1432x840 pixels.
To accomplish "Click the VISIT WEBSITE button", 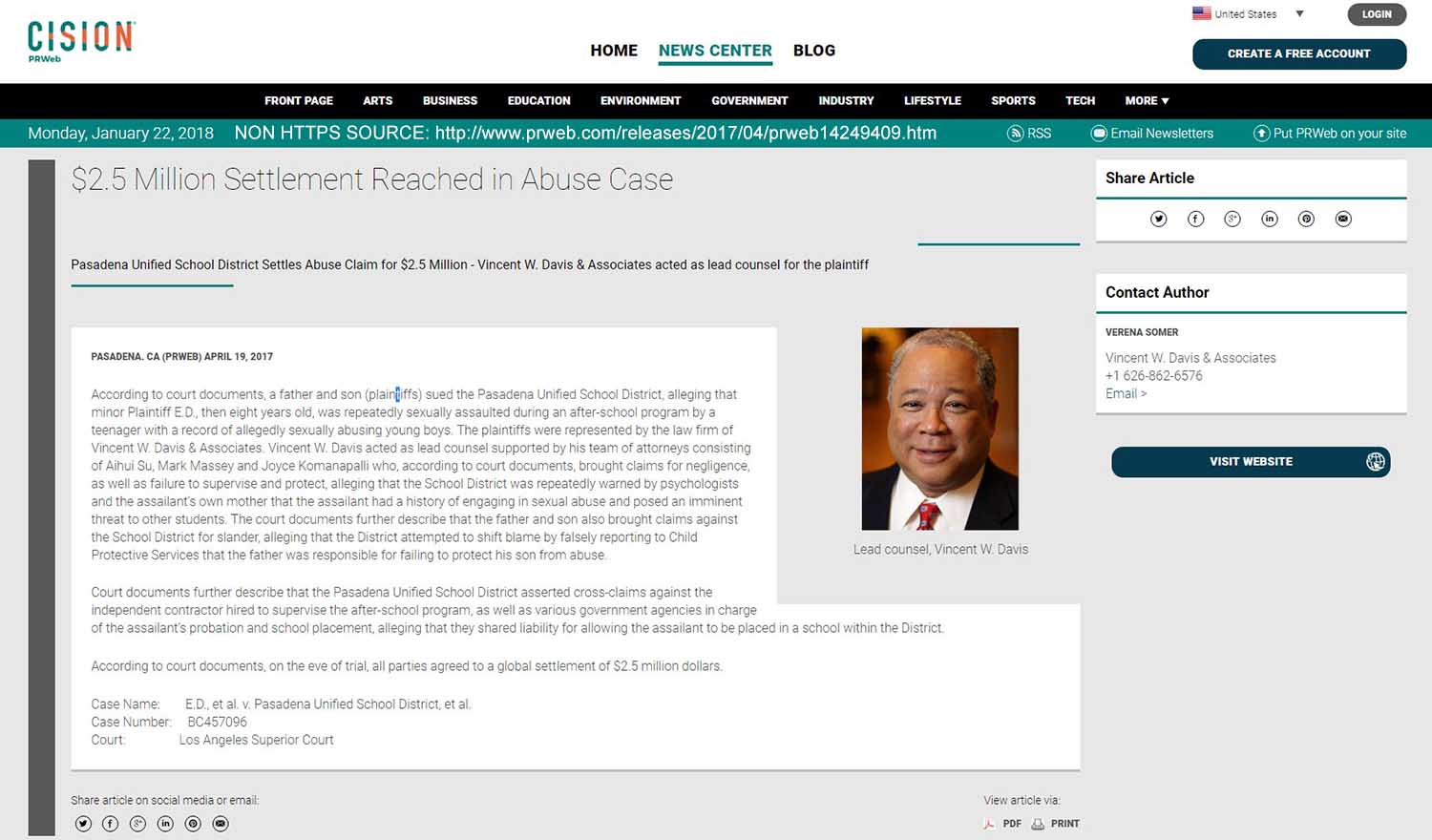I will (x=1251, y=462).
